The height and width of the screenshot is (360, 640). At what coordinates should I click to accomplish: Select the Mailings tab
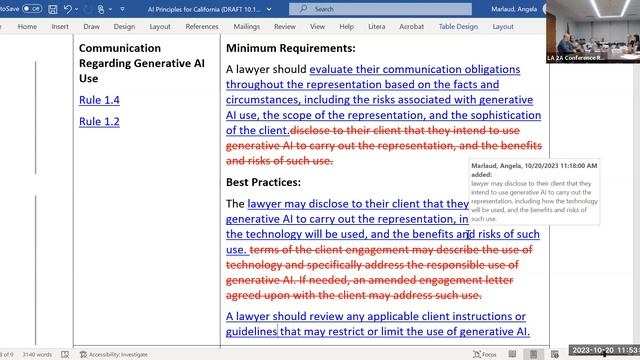[x=247, y=27]
